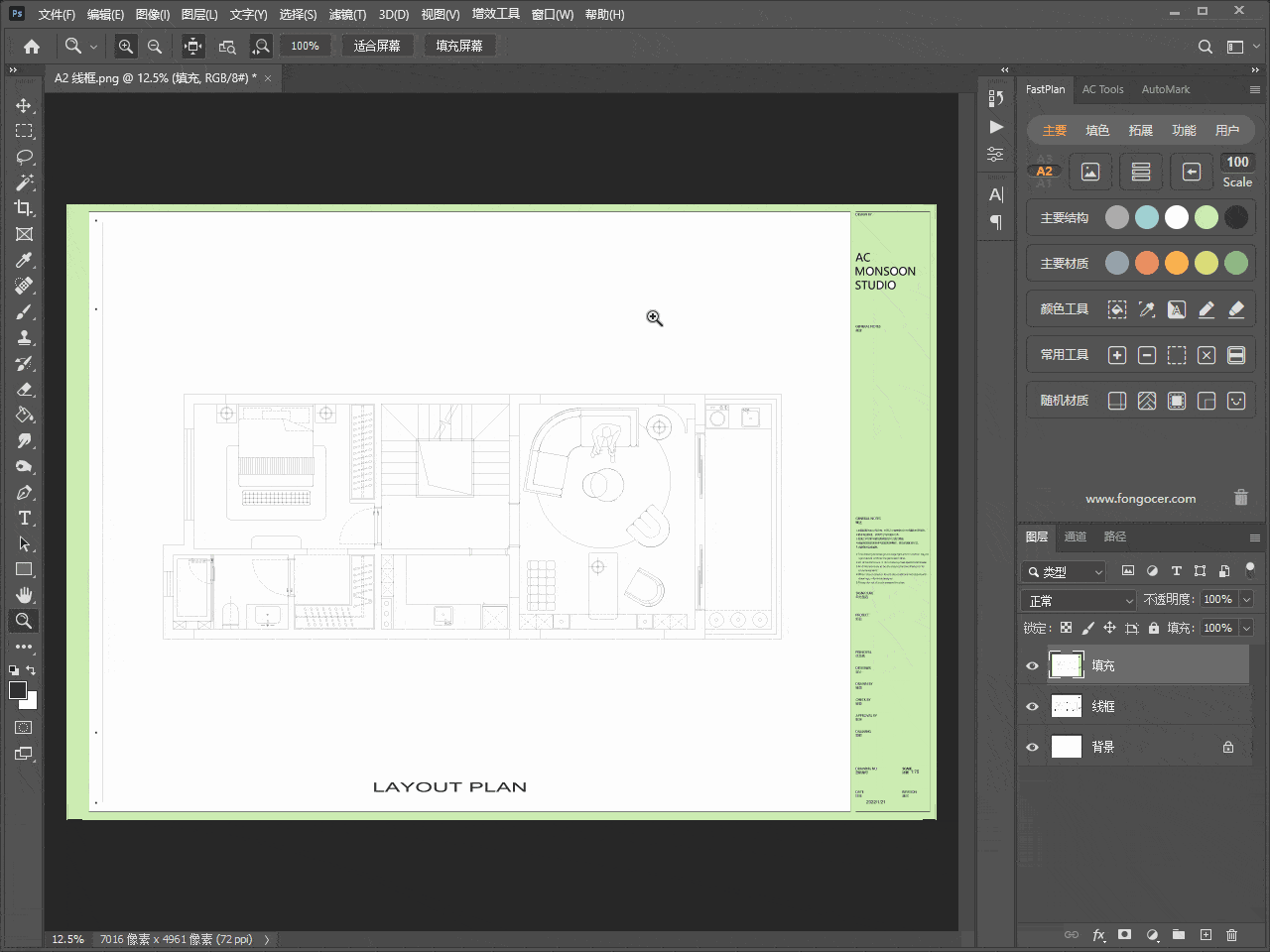Screen dimensions: 1270x952
Task: Hide the 填充 layer
Action: pos(1032,665)
